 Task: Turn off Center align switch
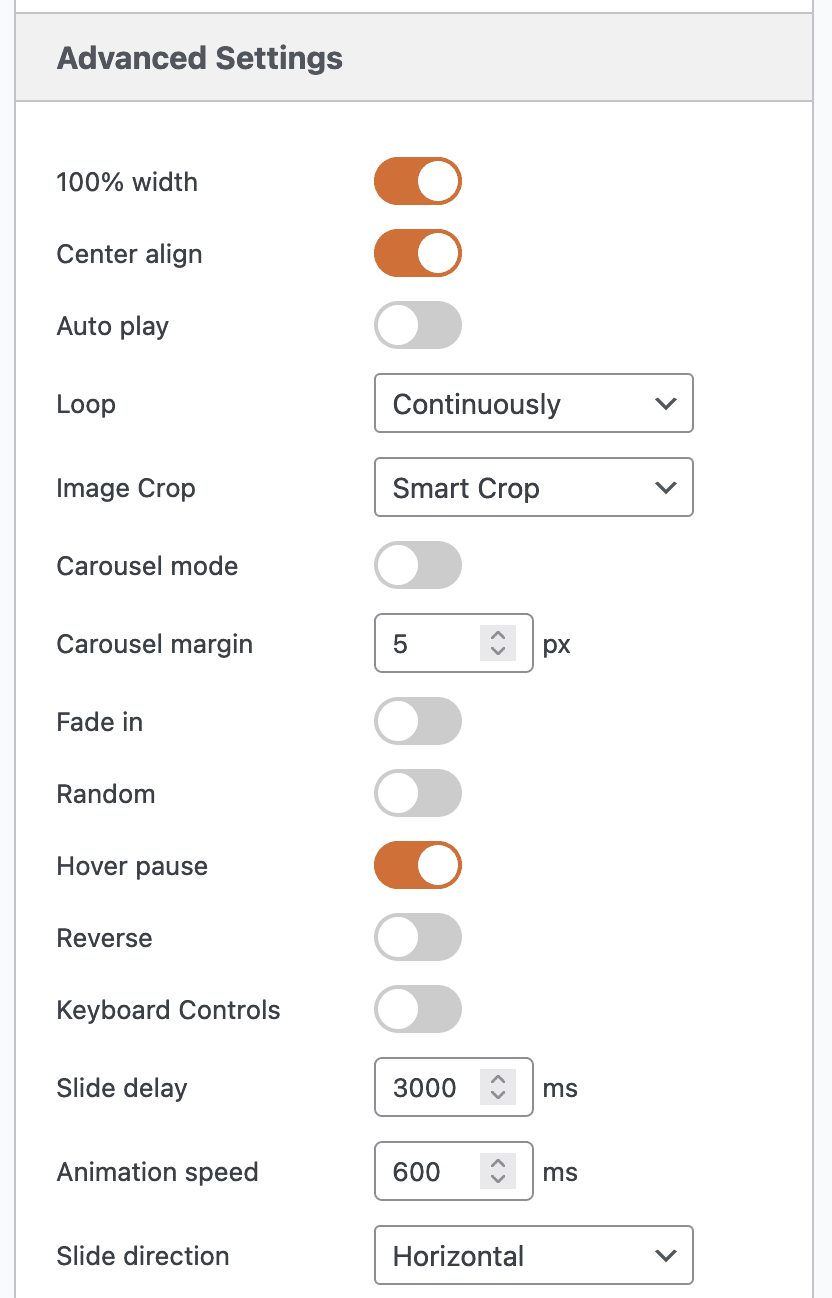418,253
